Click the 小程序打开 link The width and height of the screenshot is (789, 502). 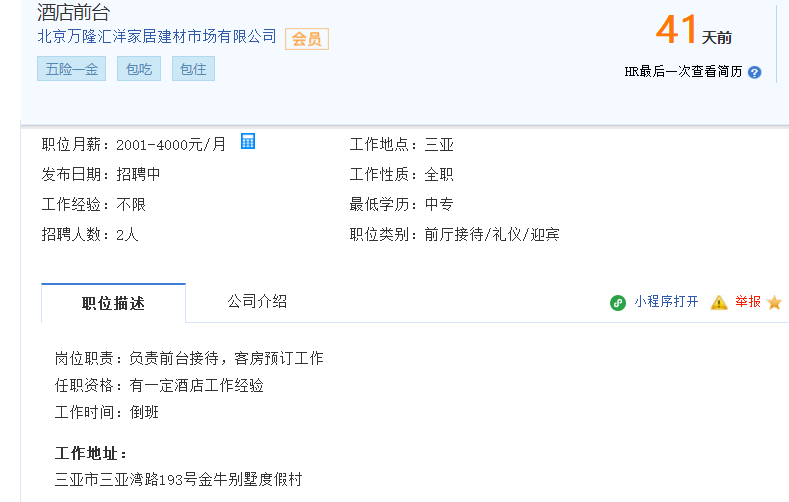click(x=666, y=302)
